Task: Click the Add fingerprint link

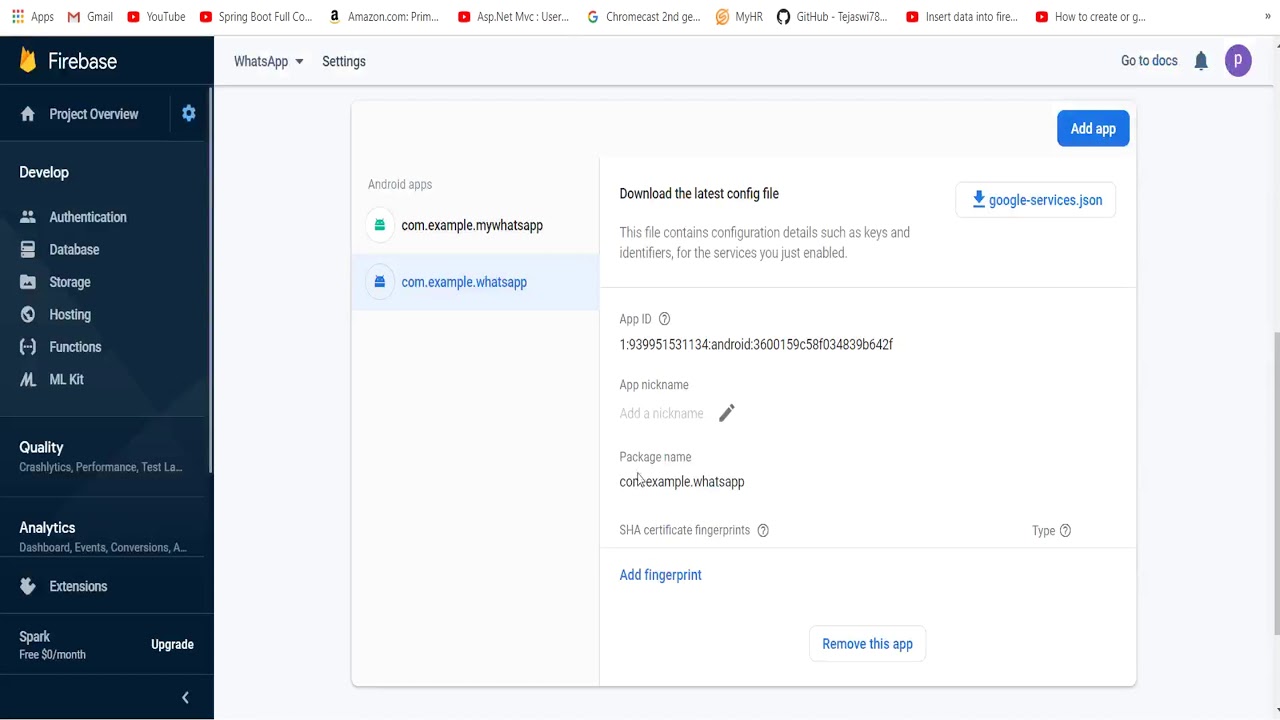Action: click(660, 575)
